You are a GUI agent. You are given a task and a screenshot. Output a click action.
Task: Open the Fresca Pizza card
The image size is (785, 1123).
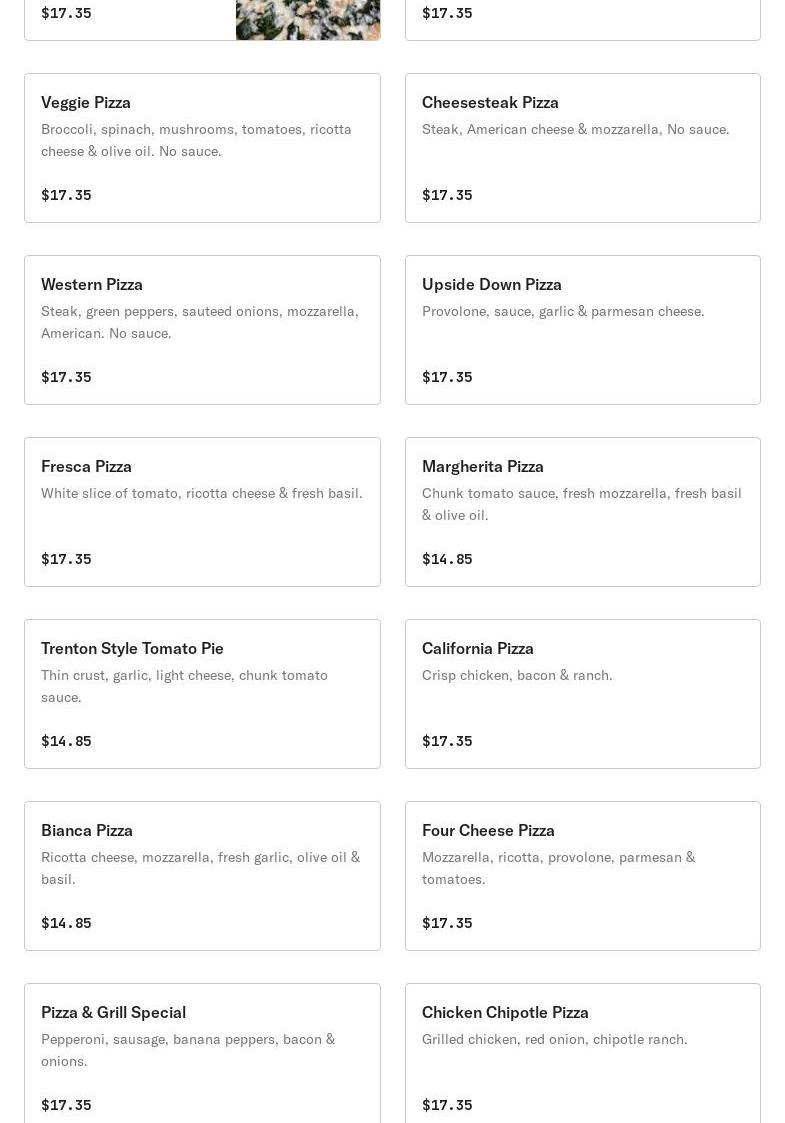point(202,512)
